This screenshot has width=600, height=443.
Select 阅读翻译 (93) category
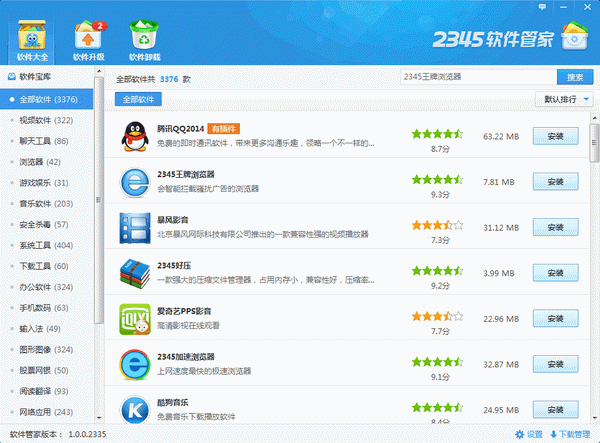coord(46,391)
